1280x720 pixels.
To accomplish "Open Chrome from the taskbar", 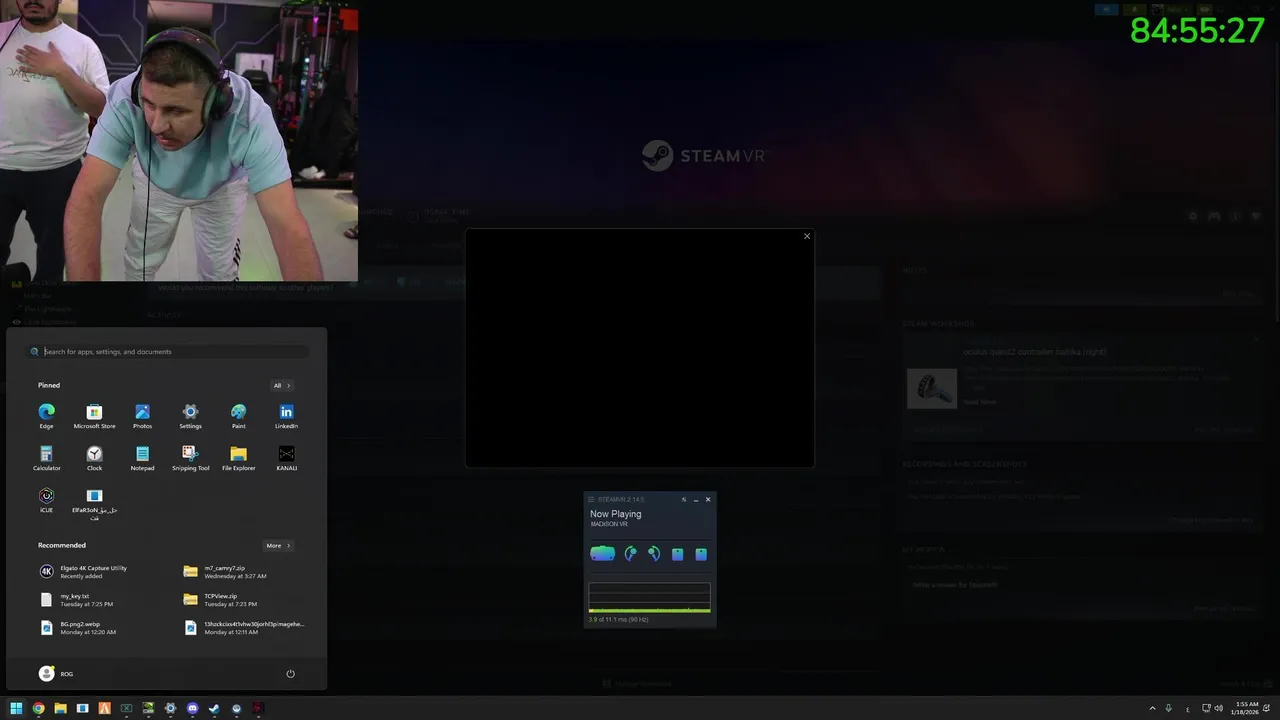I will tap(38, 708).
